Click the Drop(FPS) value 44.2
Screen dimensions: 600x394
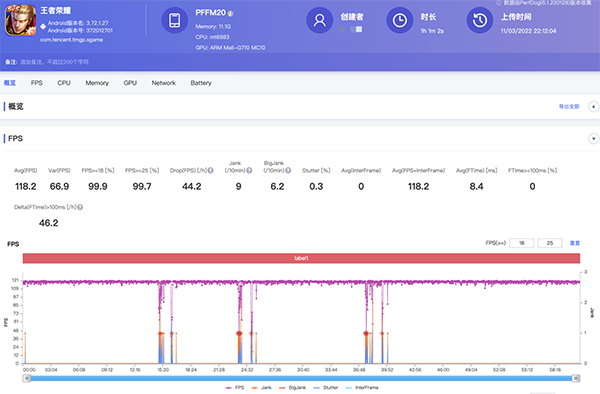[191, 186]
